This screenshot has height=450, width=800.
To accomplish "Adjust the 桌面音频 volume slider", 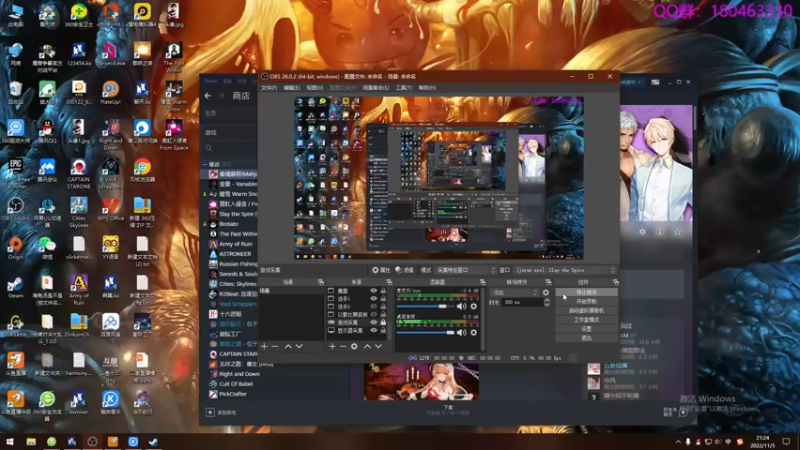I will tap(425, 332).
